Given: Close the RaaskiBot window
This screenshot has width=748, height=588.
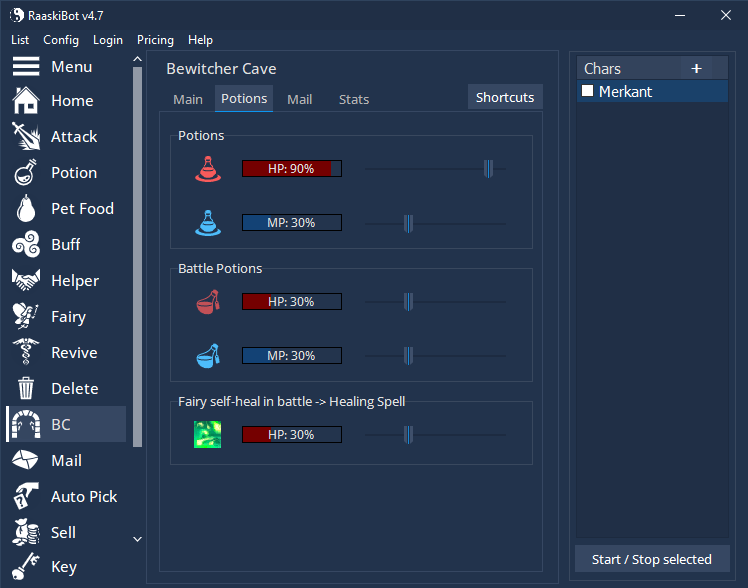Looking at the screenshot, I should [x=726, y=16].
